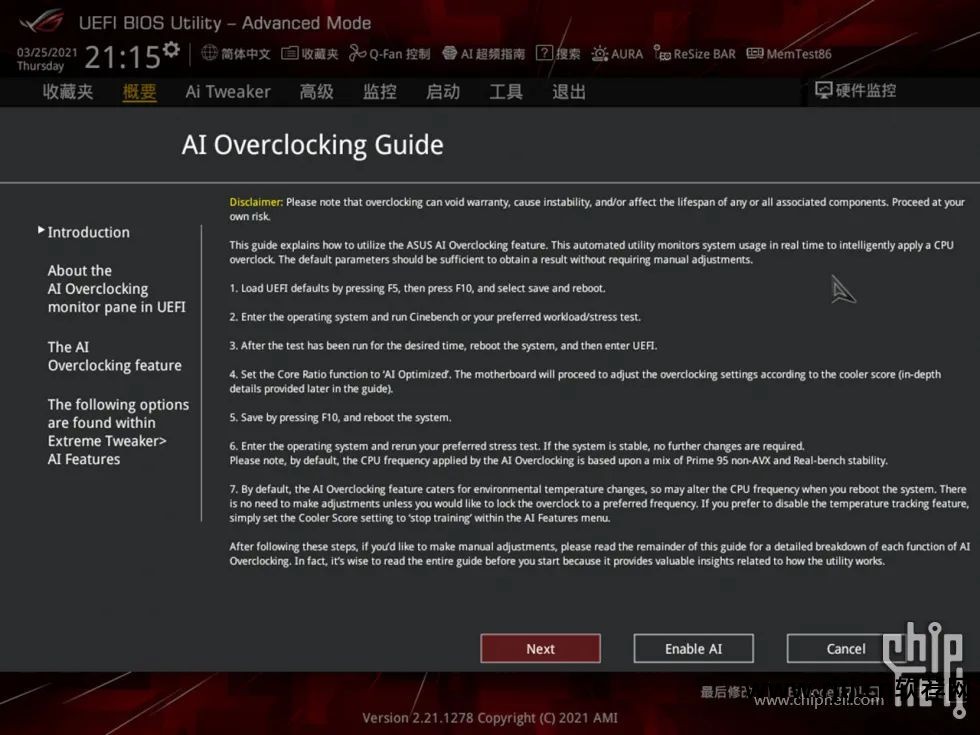Switch to 监控 tab
This screenshot has height=735, width=980.
379,92
